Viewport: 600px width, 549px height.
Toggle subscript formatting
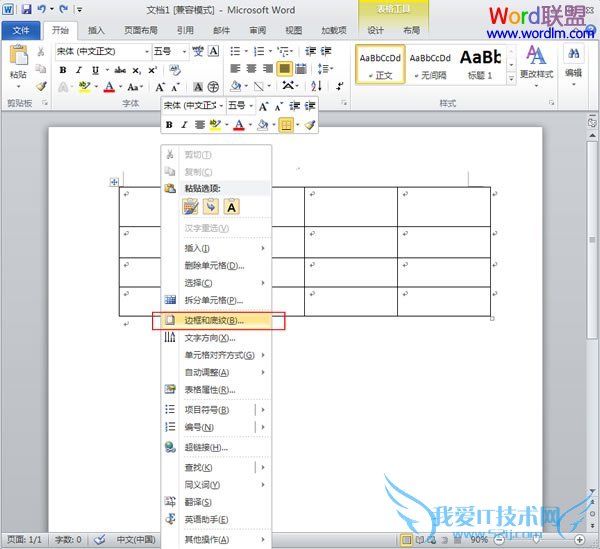(x=137, y=70)
